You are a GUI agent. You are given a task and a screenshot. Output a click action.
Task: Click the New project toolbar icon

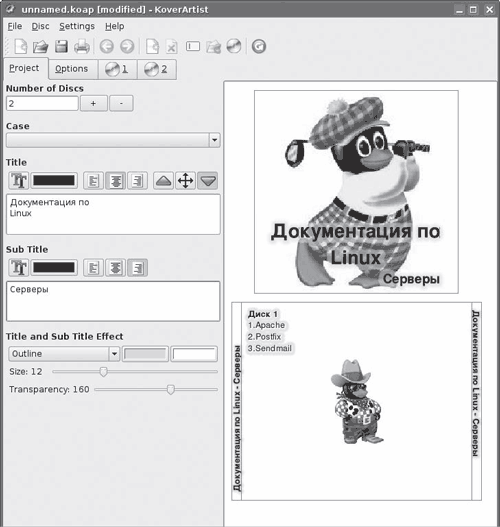20,46
